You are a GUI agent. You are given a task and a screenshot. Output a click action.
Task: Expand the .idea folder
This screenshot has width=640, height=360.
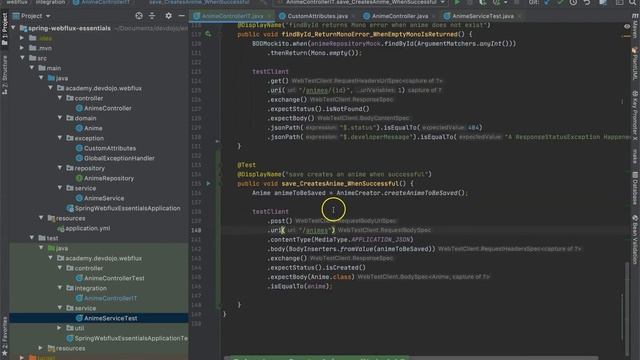click(22, 38)
